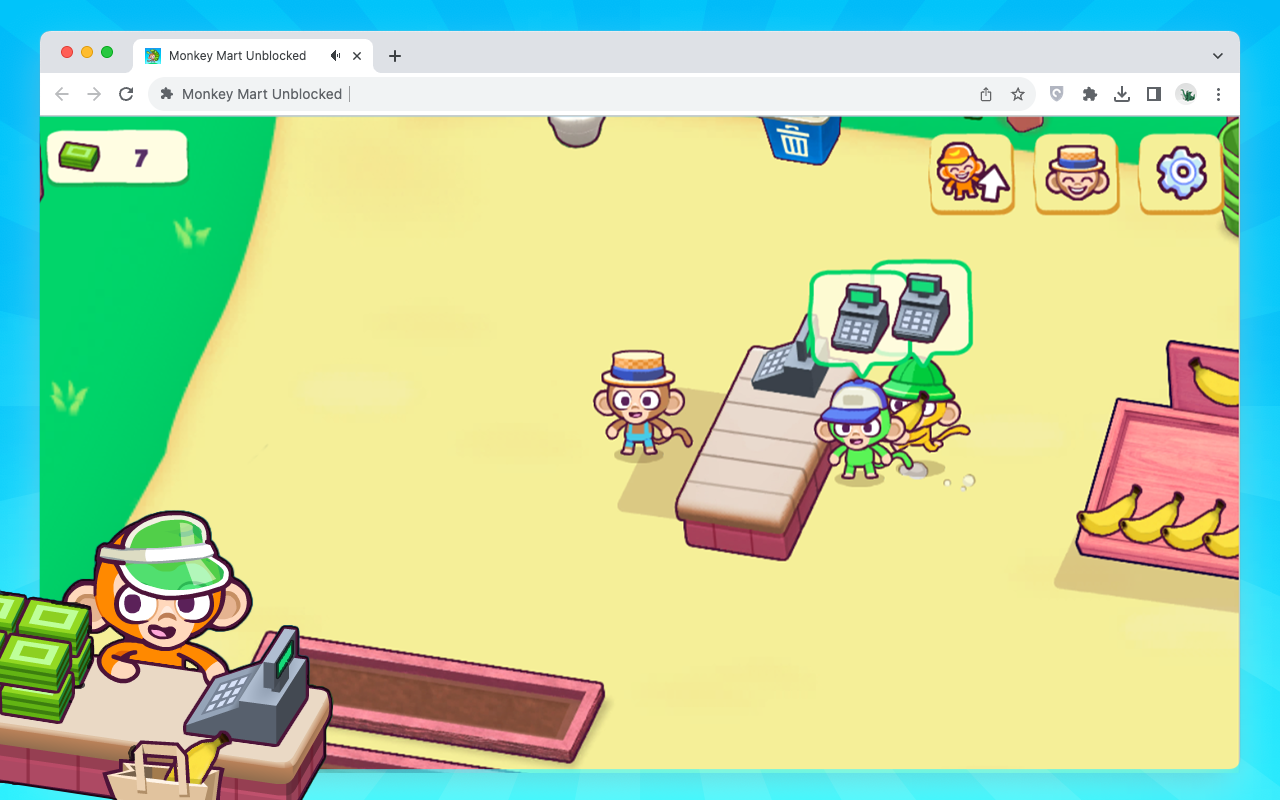The height and width of the screenshot is (800, 1280).
Task: Open browser downloads
Action: point(1122,94)
